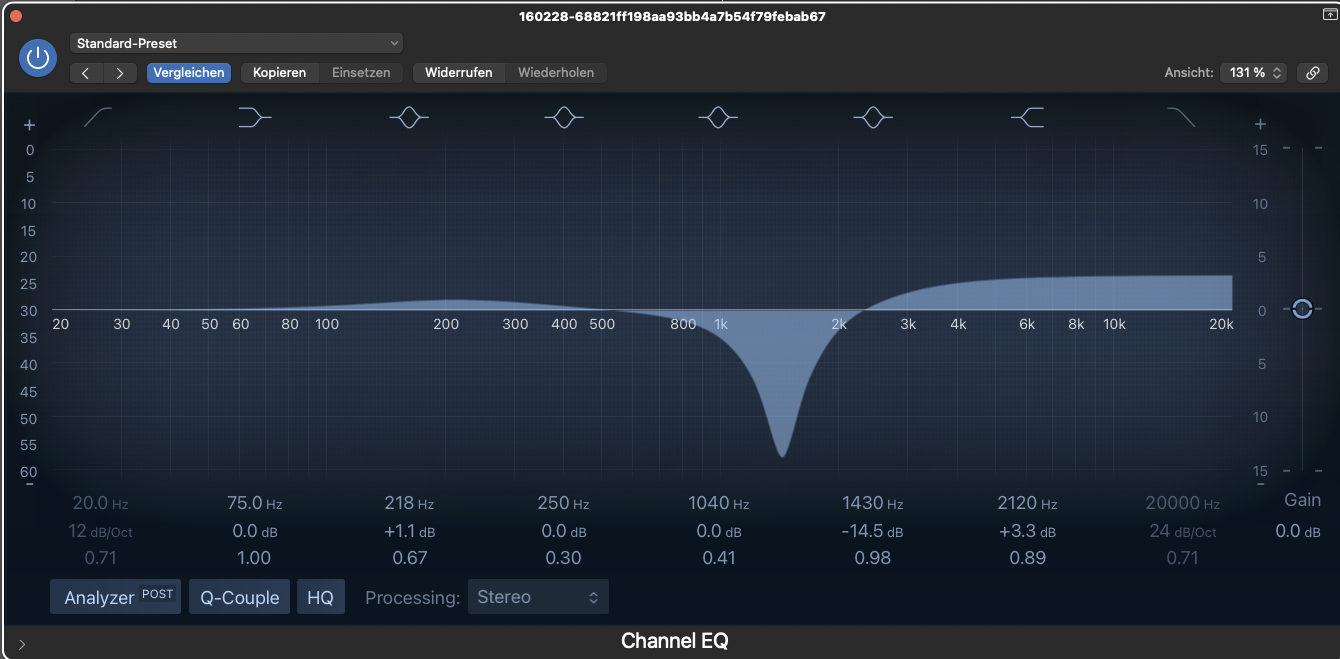
Task: Toggle the low shelf band icon
Action: point(255,118)
